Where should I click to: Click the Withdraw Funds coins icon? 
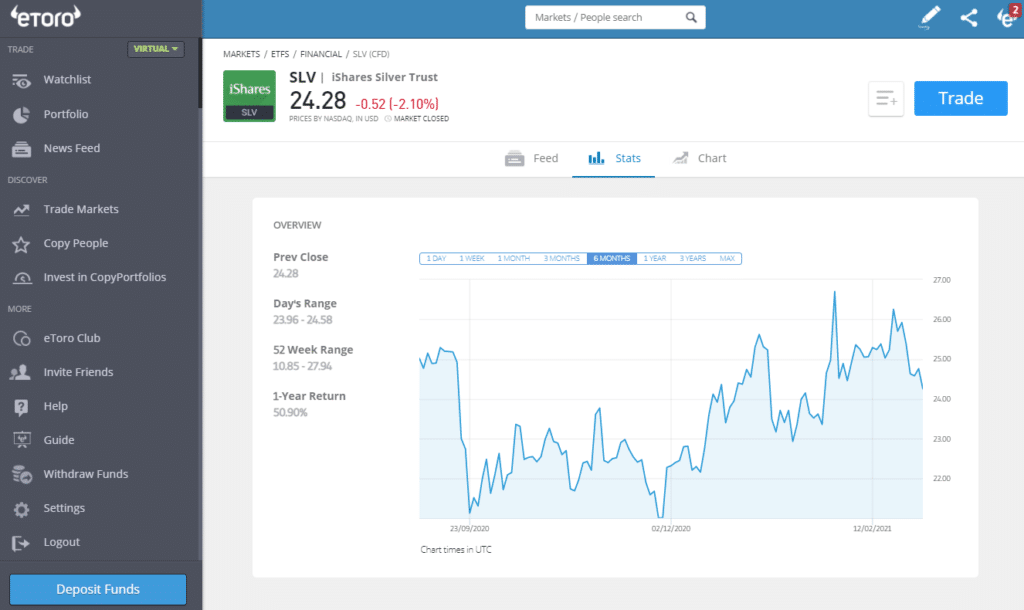[22, 474]
